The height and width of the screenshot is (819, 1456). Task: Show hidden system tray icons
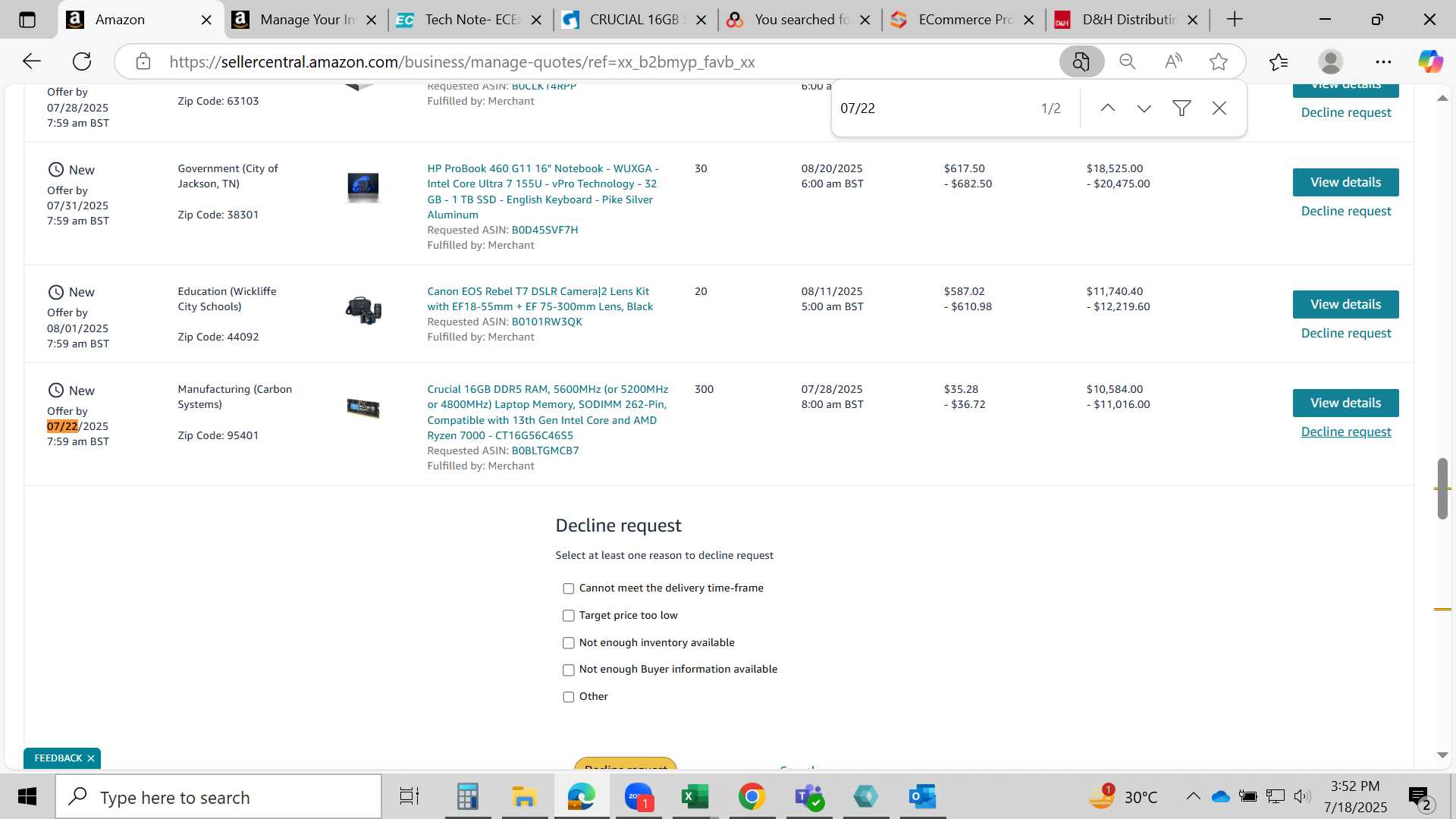coord(1193,796)
